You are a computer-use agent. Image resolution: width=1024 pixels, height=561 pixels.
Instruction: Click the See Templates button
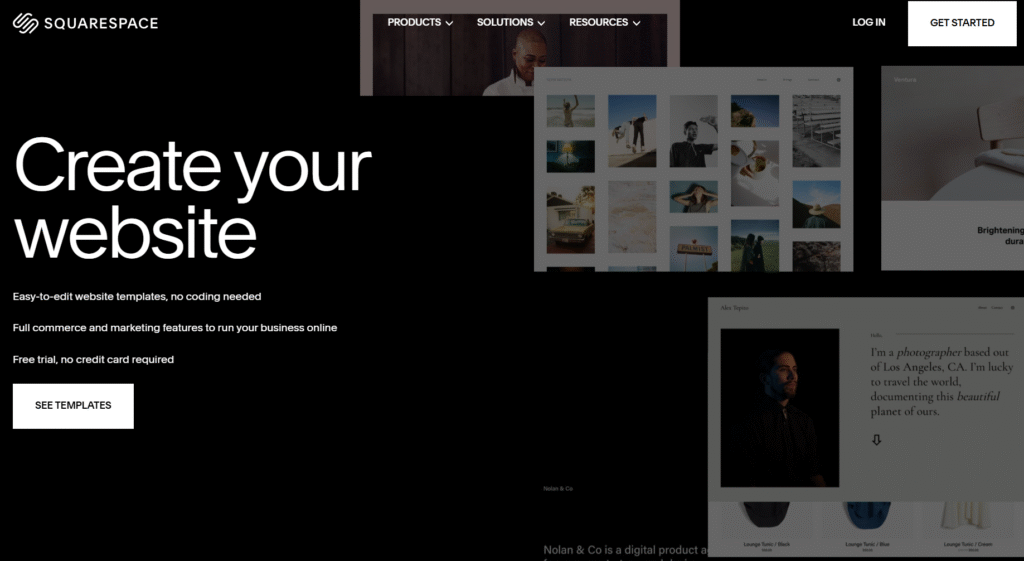coord(73,406)
